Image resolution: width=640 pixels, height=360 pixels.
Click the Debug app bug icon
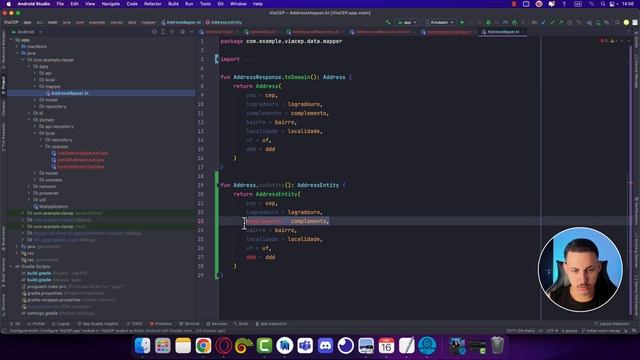[x=488, y=22]
